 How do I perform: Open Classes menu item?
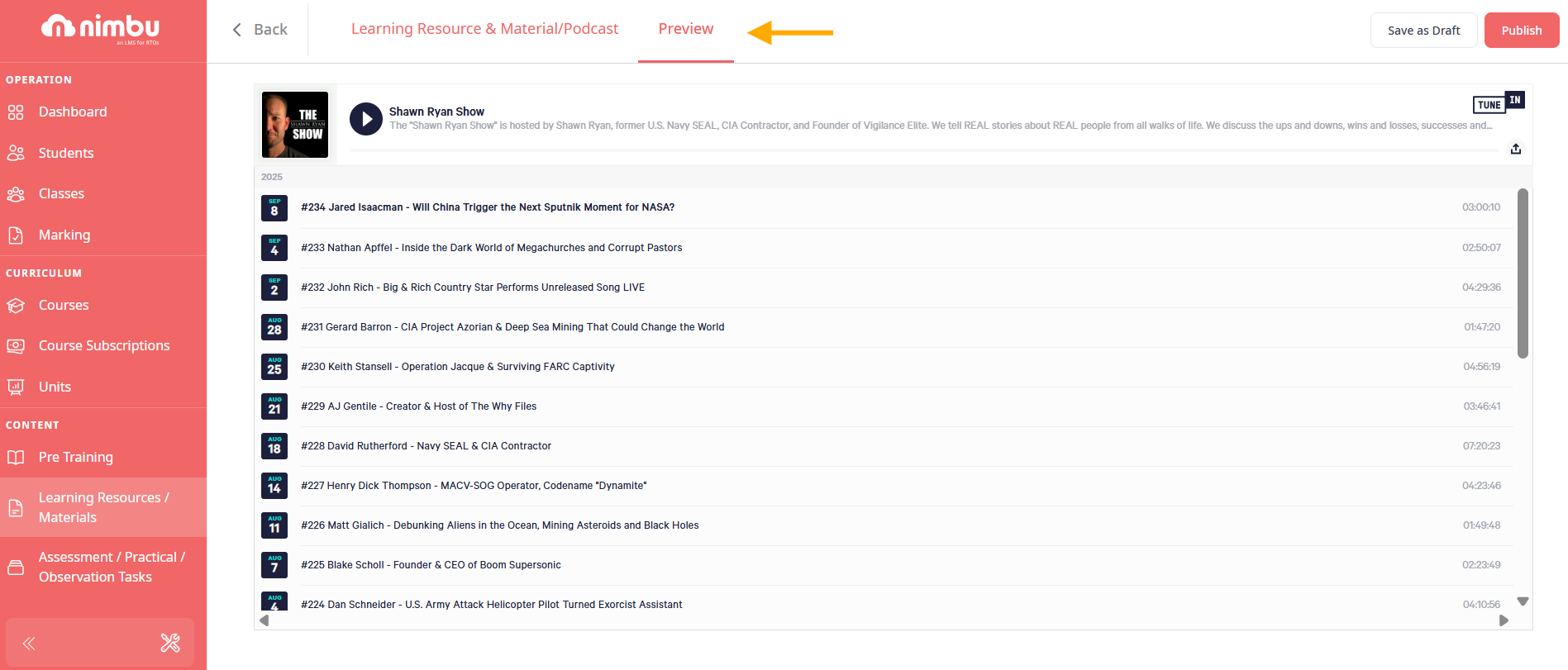click(x=61, y=194)
